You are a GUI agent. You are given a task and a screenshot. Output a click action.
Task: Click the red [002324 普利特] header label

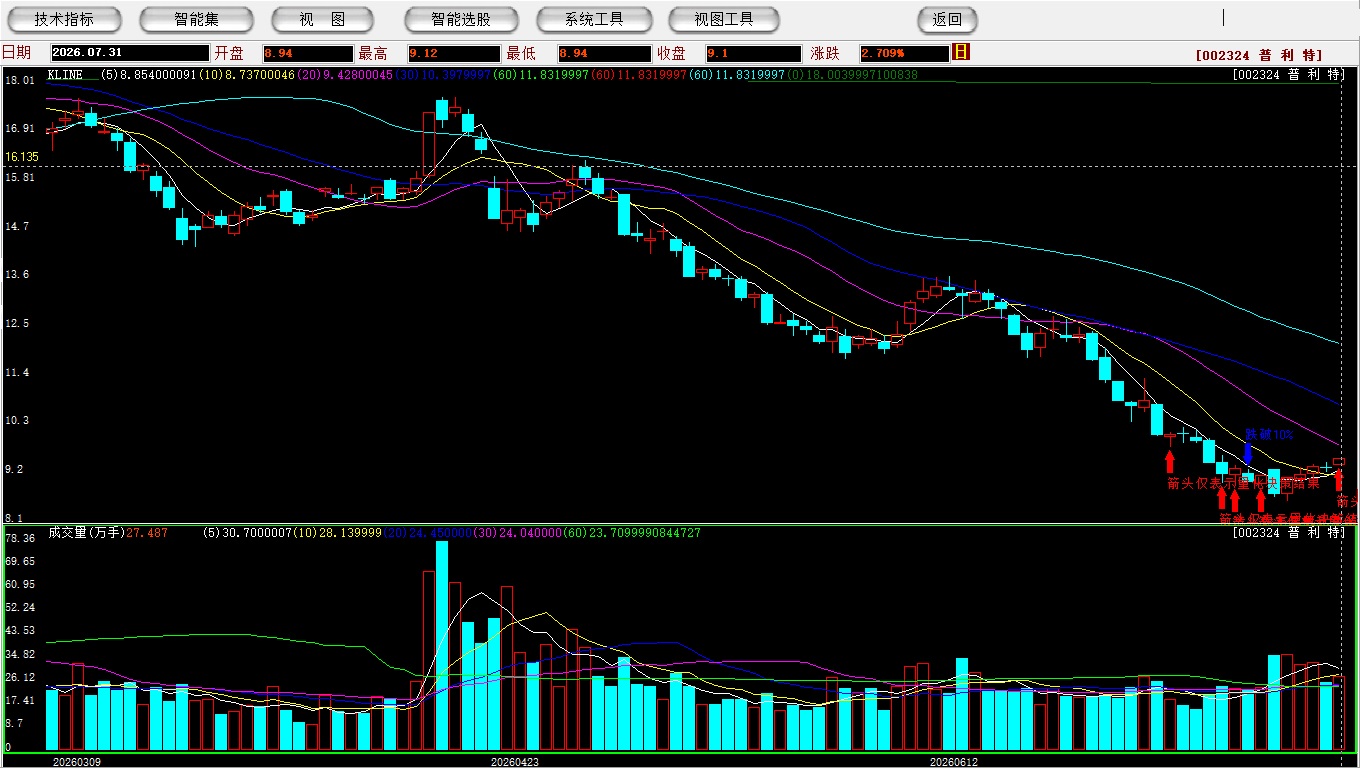tap(1258, 55)
